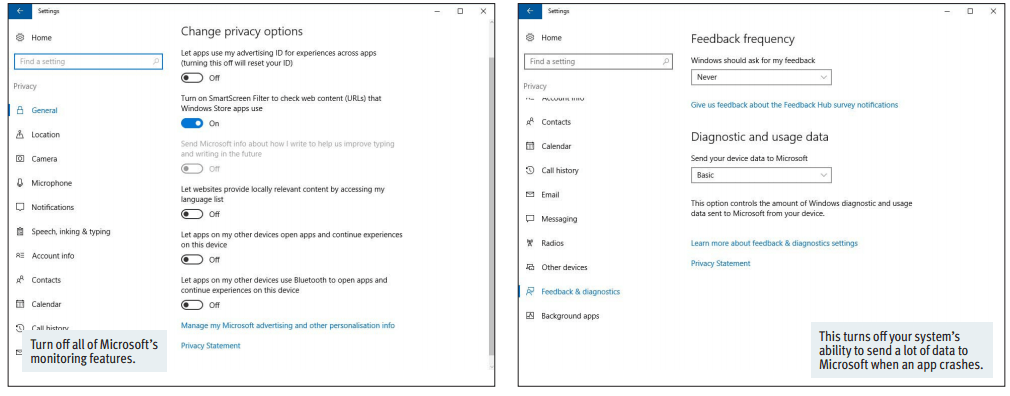1010x396 pixels.
Task: Click the Calendar icon in the left window
Action: click(x=20, y=304)
